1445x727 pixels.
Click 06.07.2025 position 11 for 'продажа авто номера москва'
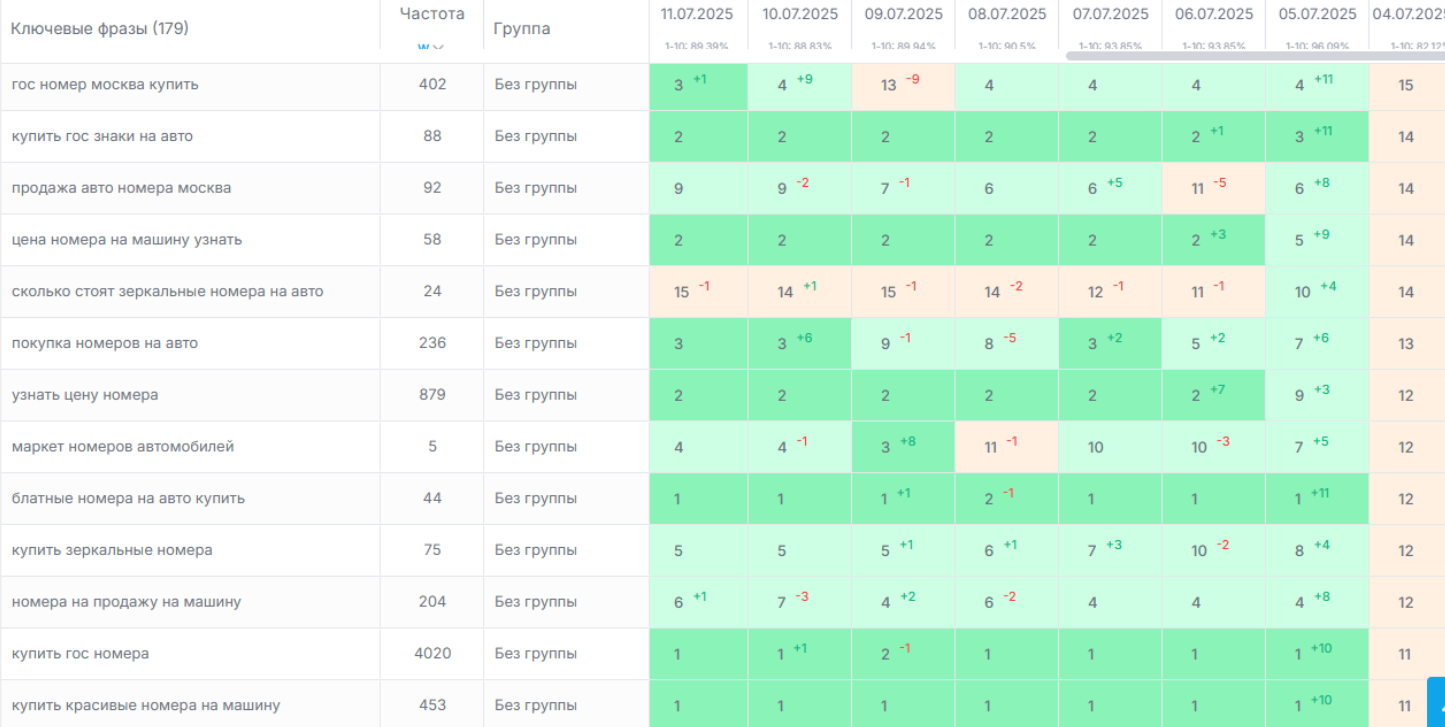click(x=1198, y=189)
